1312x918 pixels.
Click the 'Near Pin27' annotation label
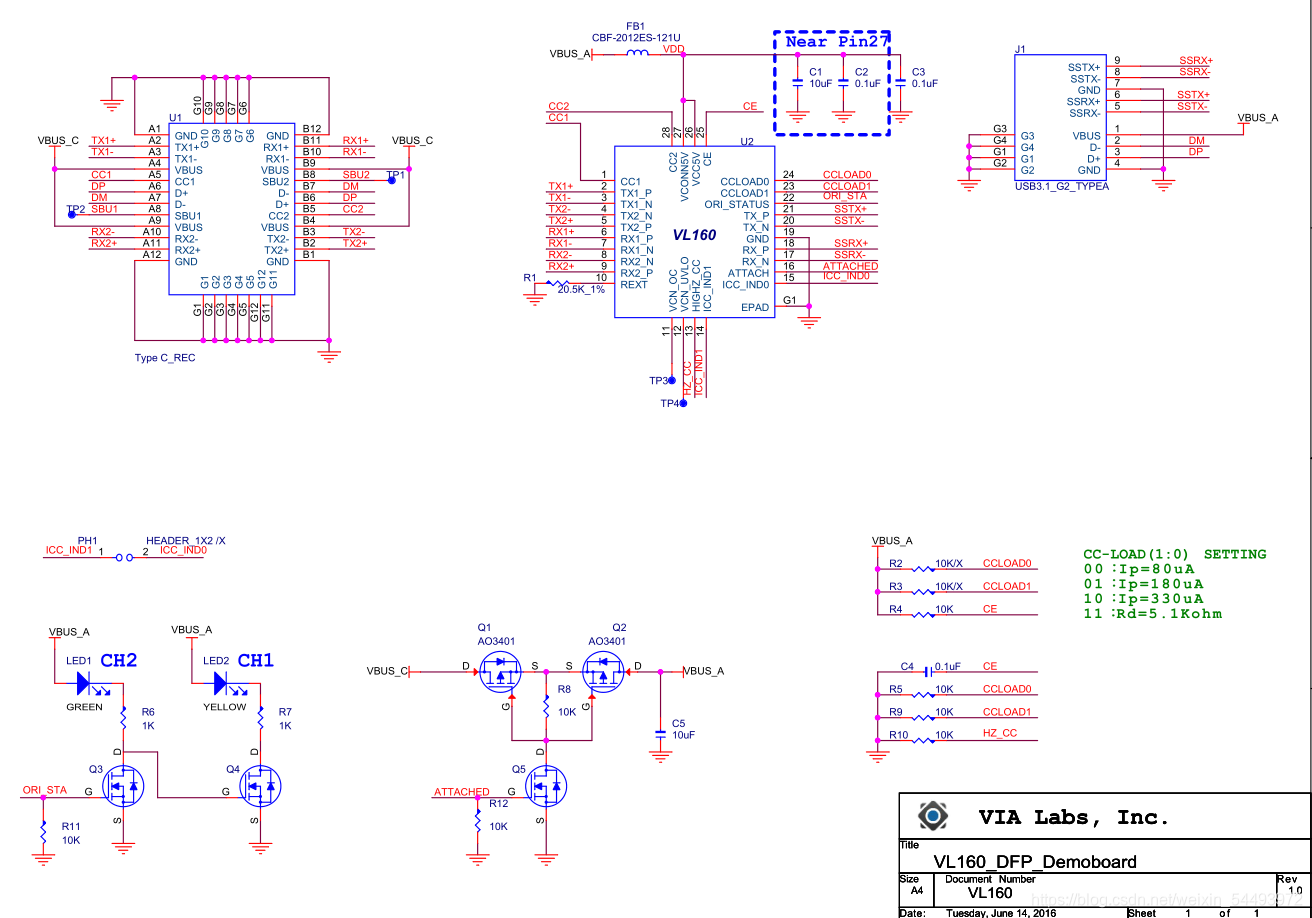pyautogui.click(x=837, y=42)
